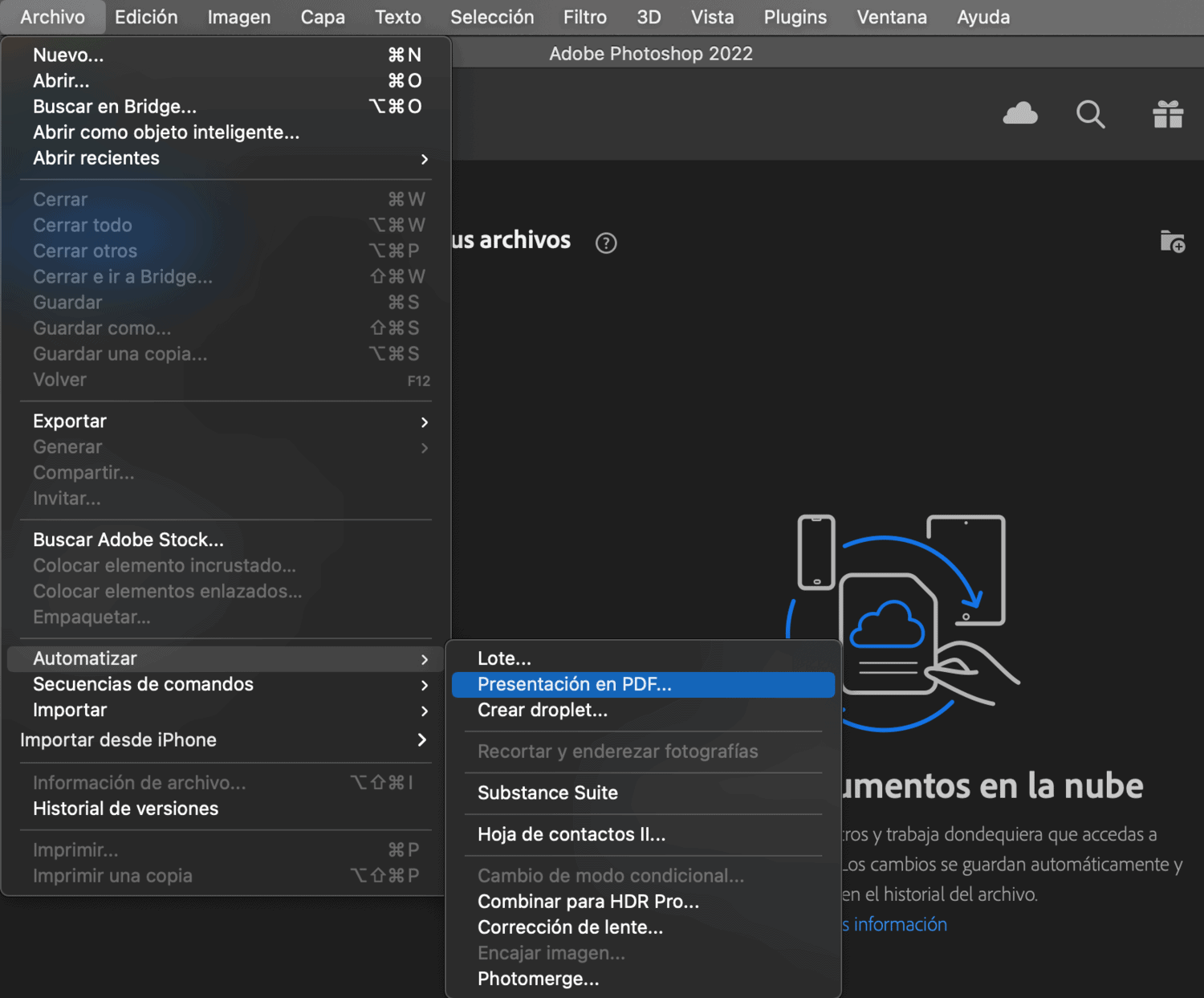
Task: Choose Combinar para HDR Pro...
Action: click(643, 902)
